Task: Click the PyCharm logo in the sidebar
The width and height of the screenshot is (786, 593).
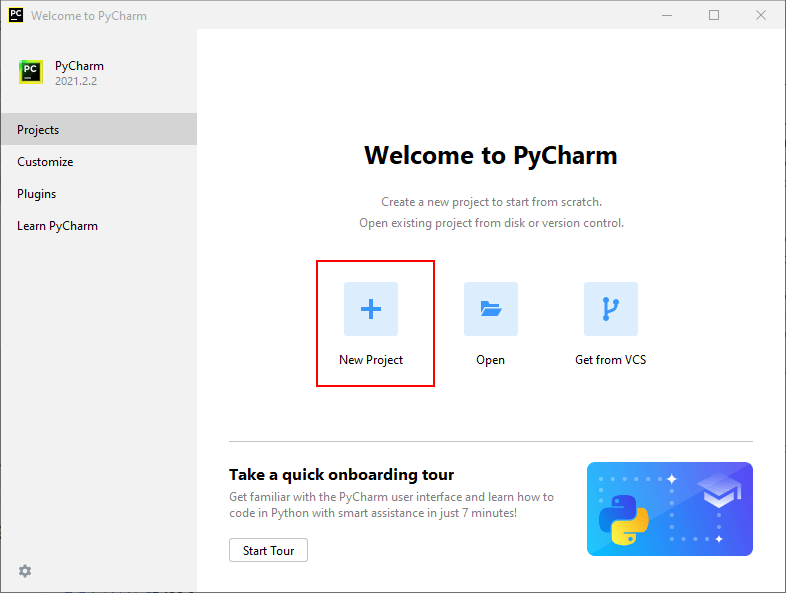Action: click(x=31, y=72)
